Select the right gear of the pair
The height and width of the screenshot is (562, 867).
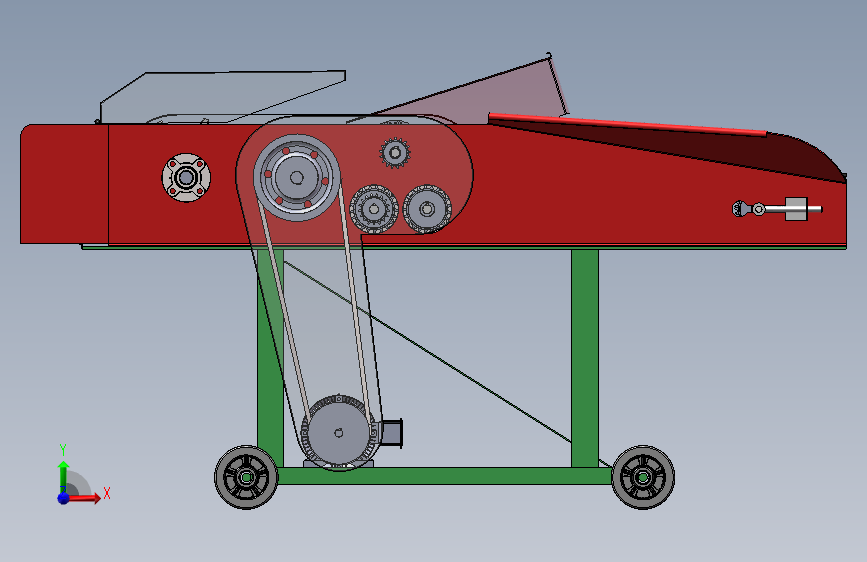[x=427, y=209]
